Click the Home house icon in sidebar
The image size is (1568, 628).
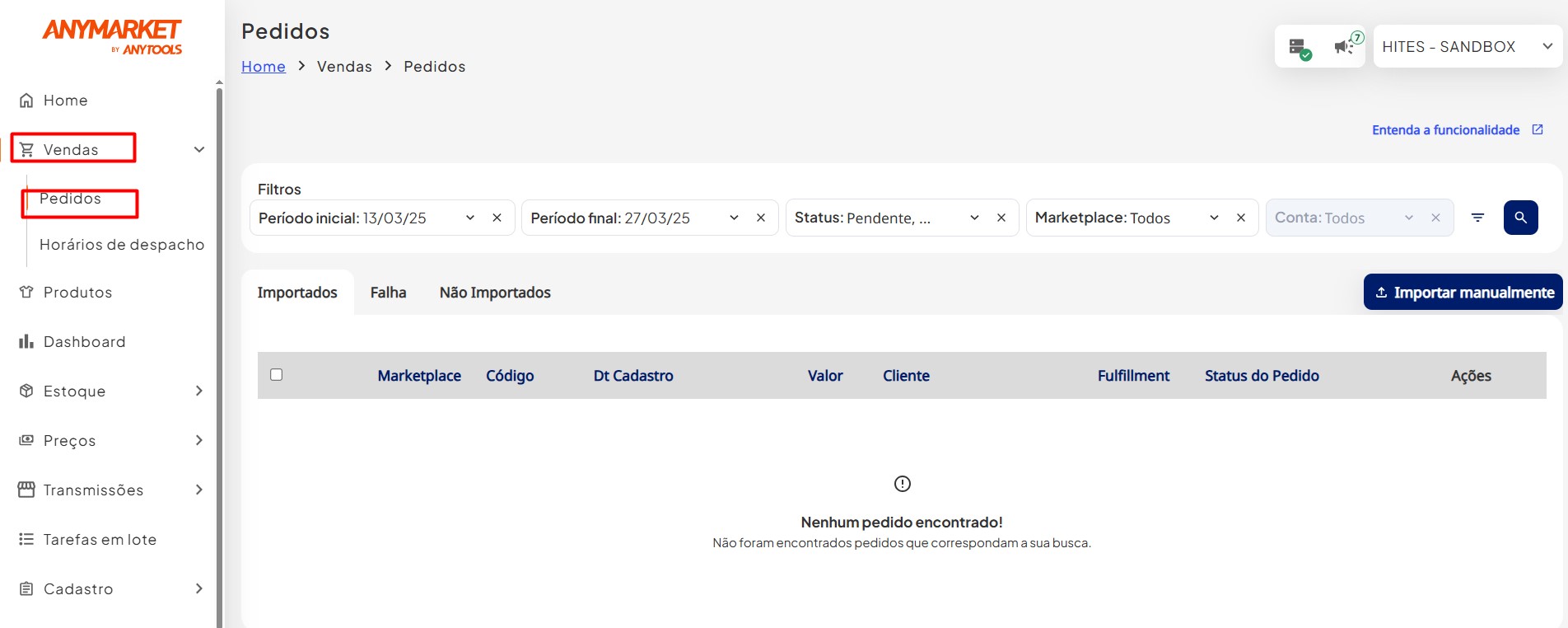(26, 101)
